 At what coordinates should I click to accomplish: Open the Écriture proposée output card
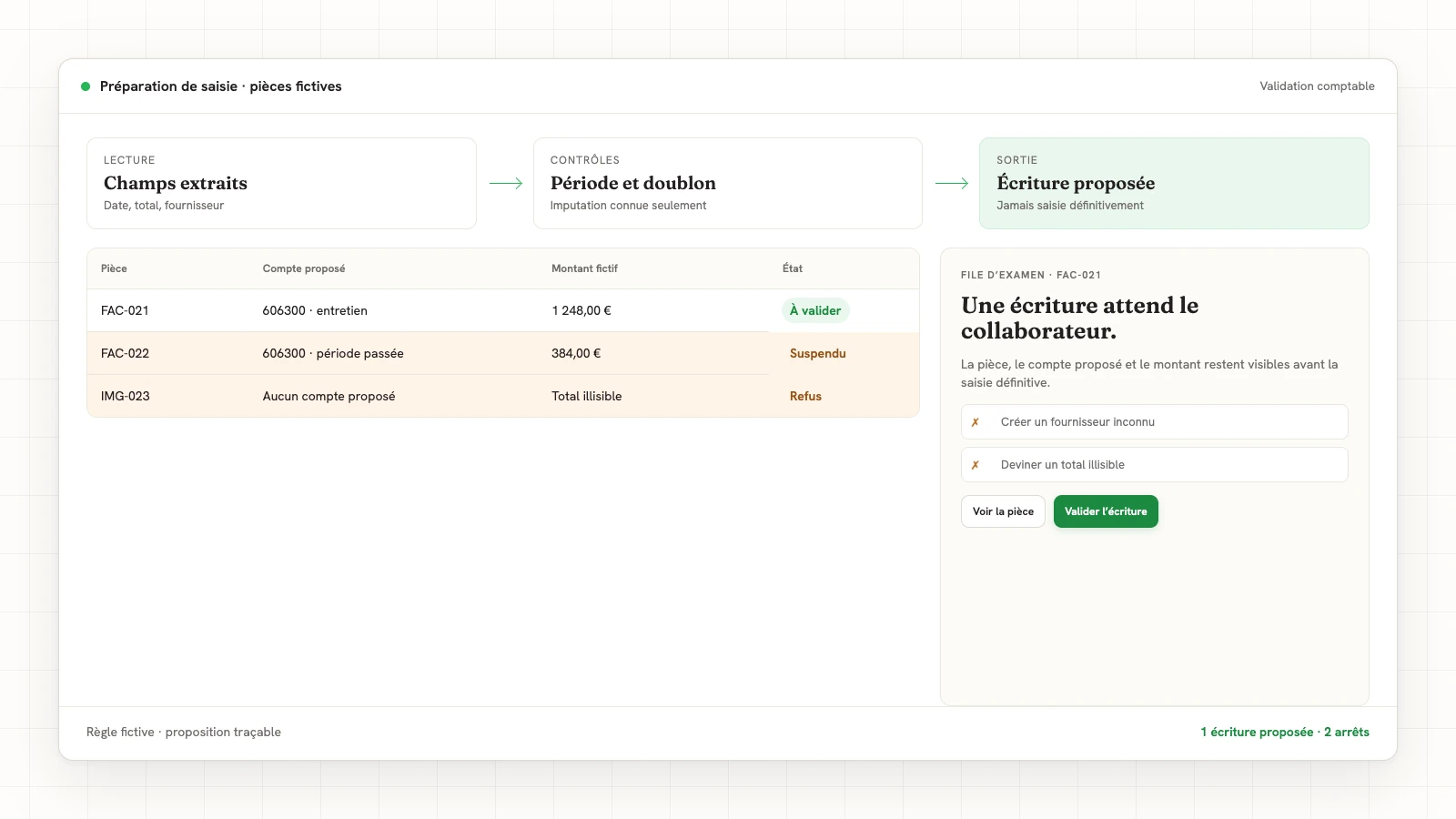1174,183
